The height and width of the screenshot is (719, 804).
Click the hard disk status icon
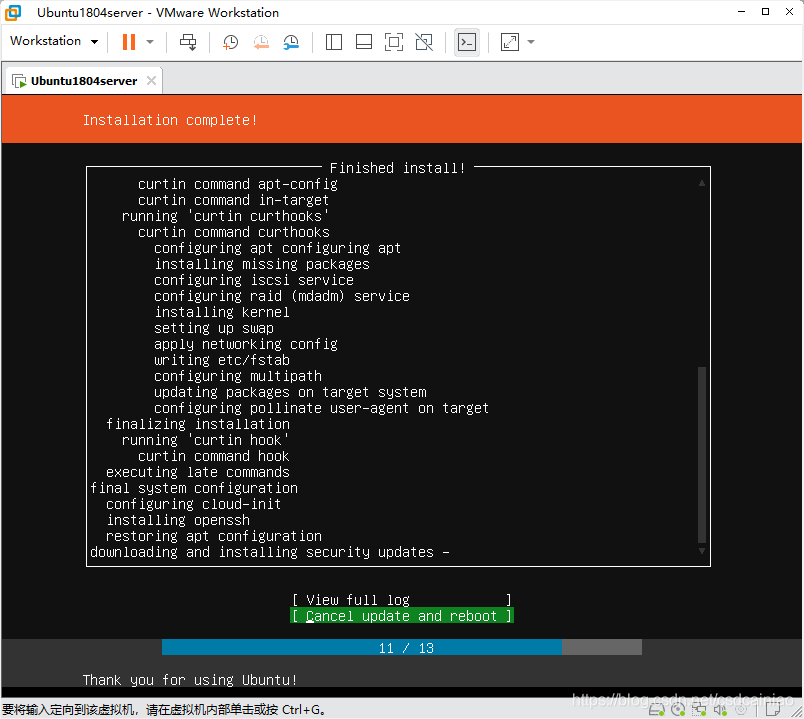(657, 710)
